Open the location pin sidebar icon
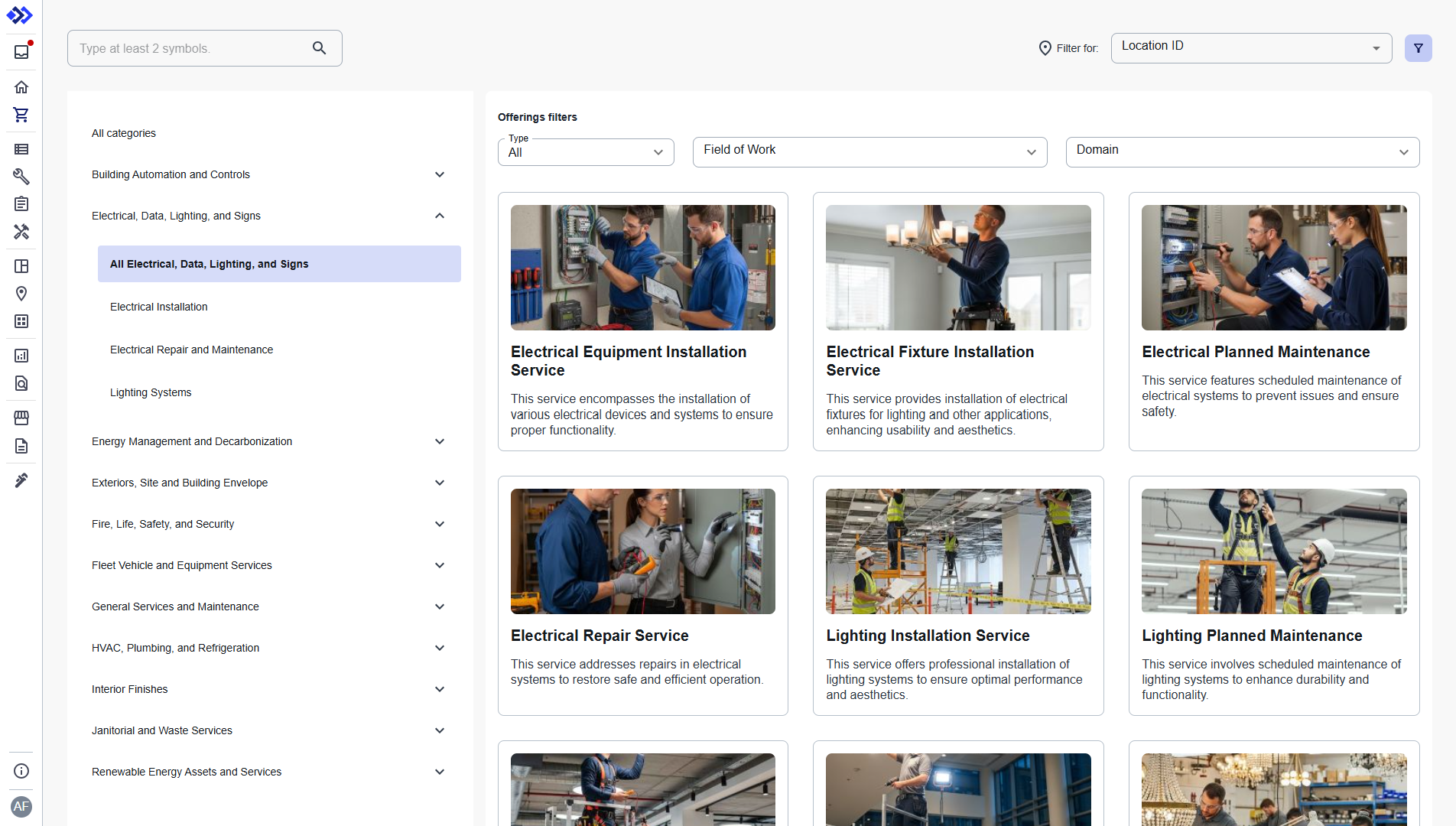1456x826 pixels. (21, 294)
